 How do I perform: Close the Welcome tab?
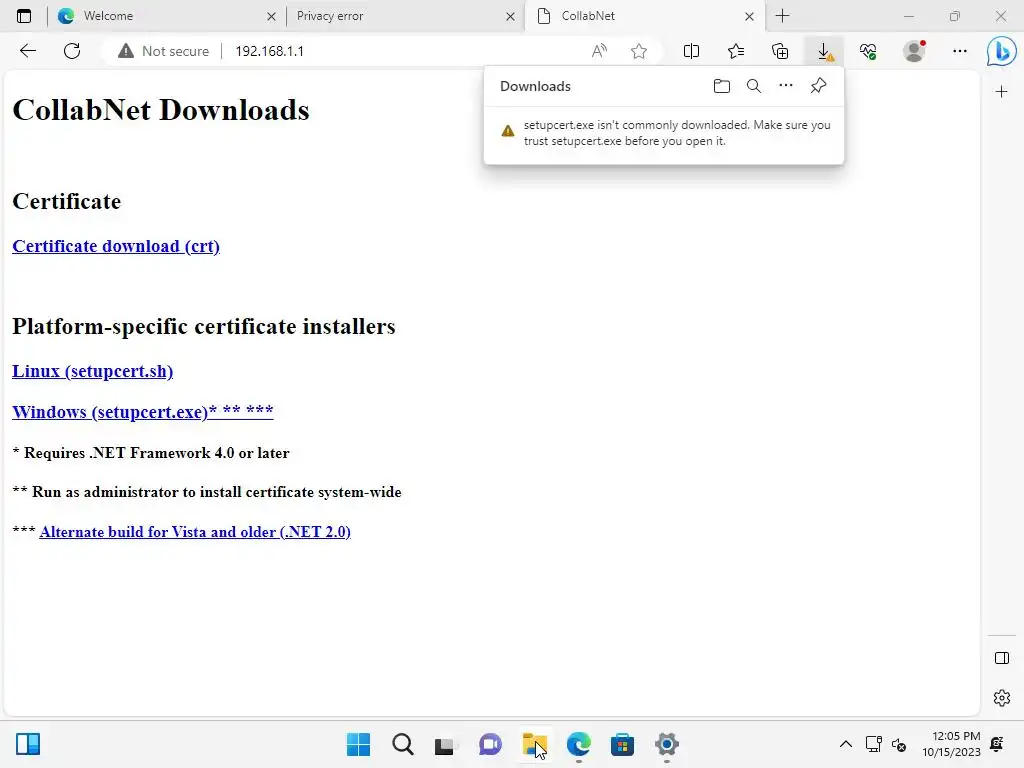[x=271, y=16]
